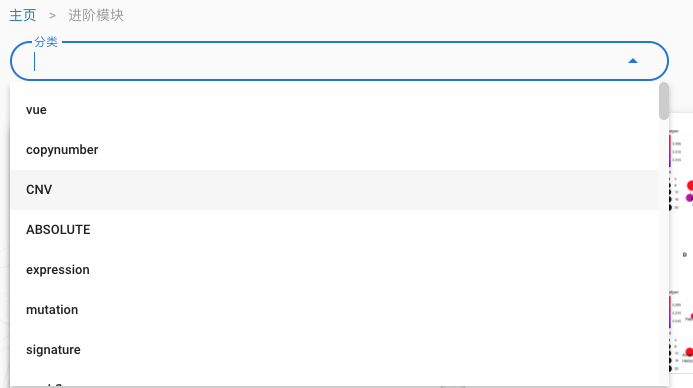Focus the 分类 text input field

pyautogui.click(x=327, y=61)
